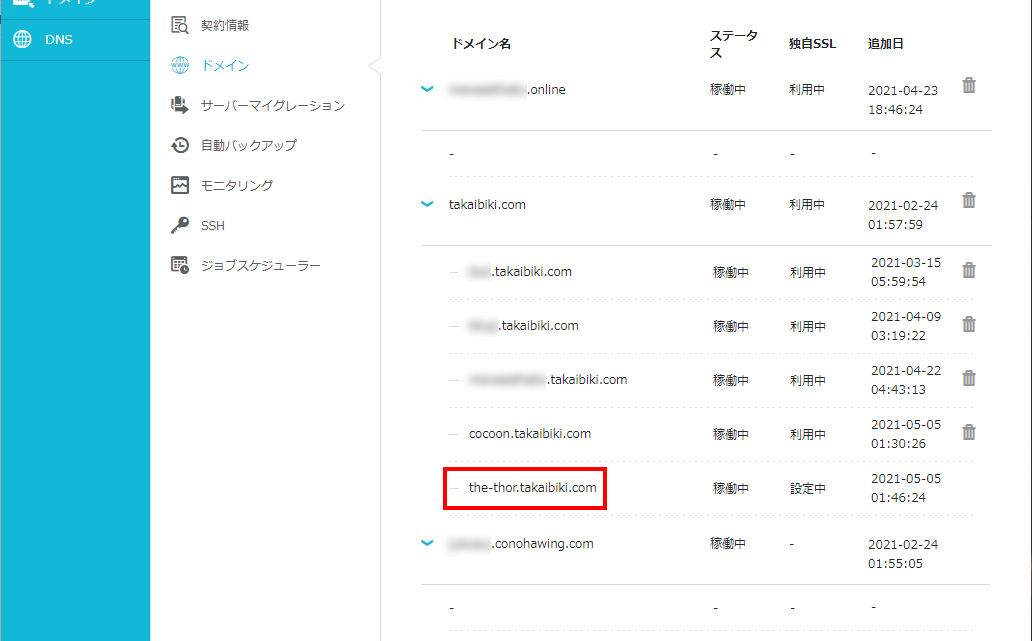1032x641 pixels.
Task: Delete cocoon.takaibiki.com via trash icon
Action: (x=969, y=432)
